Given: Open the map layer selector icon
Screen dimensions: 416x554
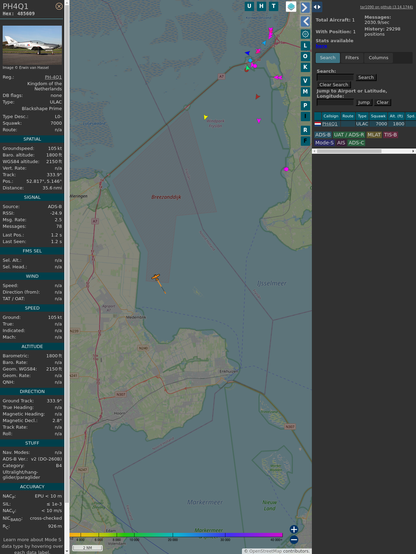Looking at the screenshot, I should pyautogui.click(x=291, y=6).
